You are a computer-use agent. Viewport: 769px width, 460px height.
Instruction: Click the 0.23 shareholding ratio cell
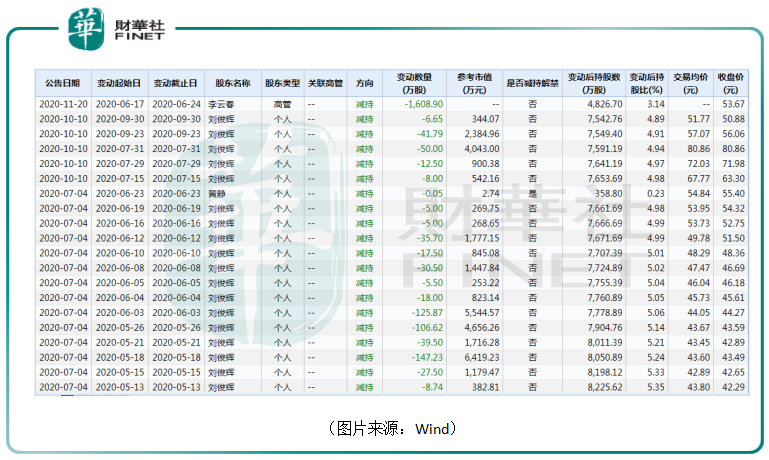[656, 193]
